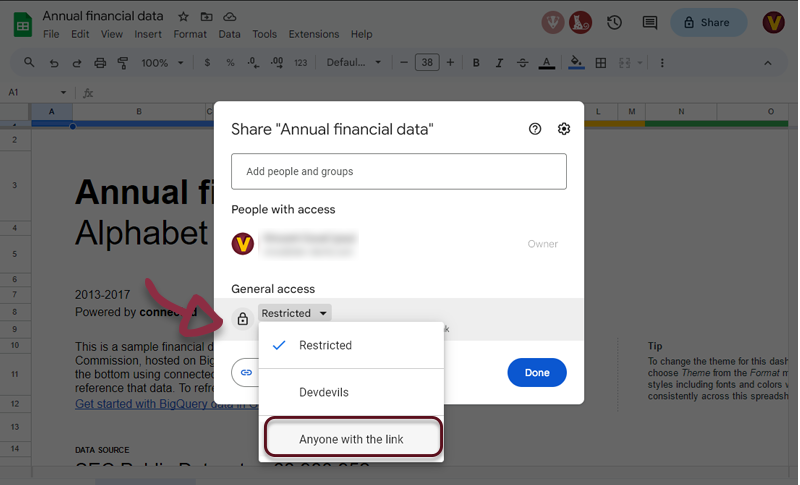The image size is (800, 485).
Task: Click the Add people and groups field
Action: [x=398, y=171]
